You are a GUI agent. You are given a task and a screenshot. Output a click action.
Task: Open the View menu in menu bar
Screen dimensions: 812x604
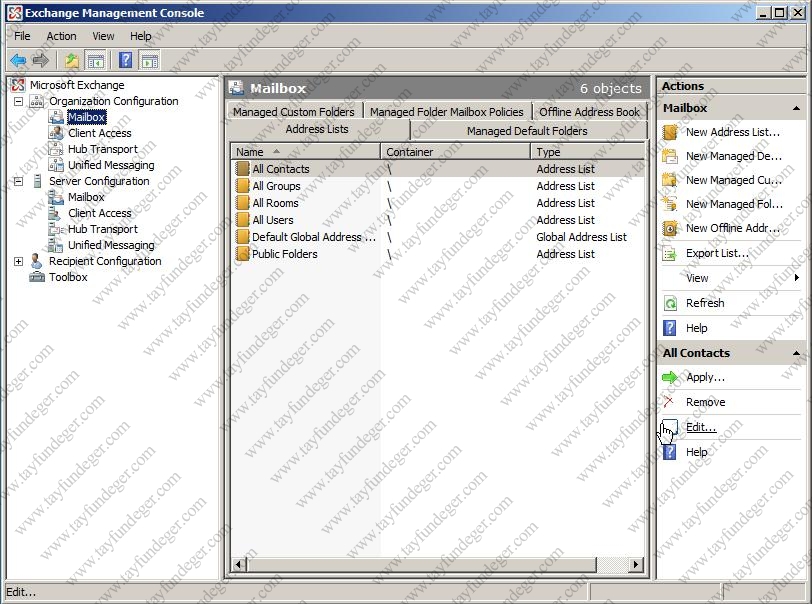(103, 36)
